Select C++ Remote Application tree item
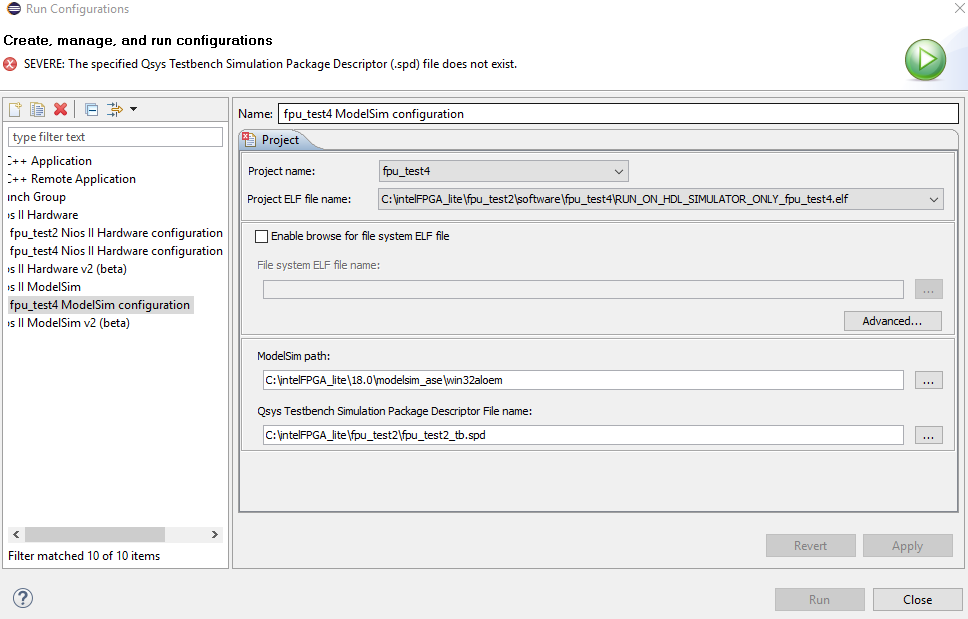Image resolution: width=968 pixels, height=619 pixels. point(72,179)
